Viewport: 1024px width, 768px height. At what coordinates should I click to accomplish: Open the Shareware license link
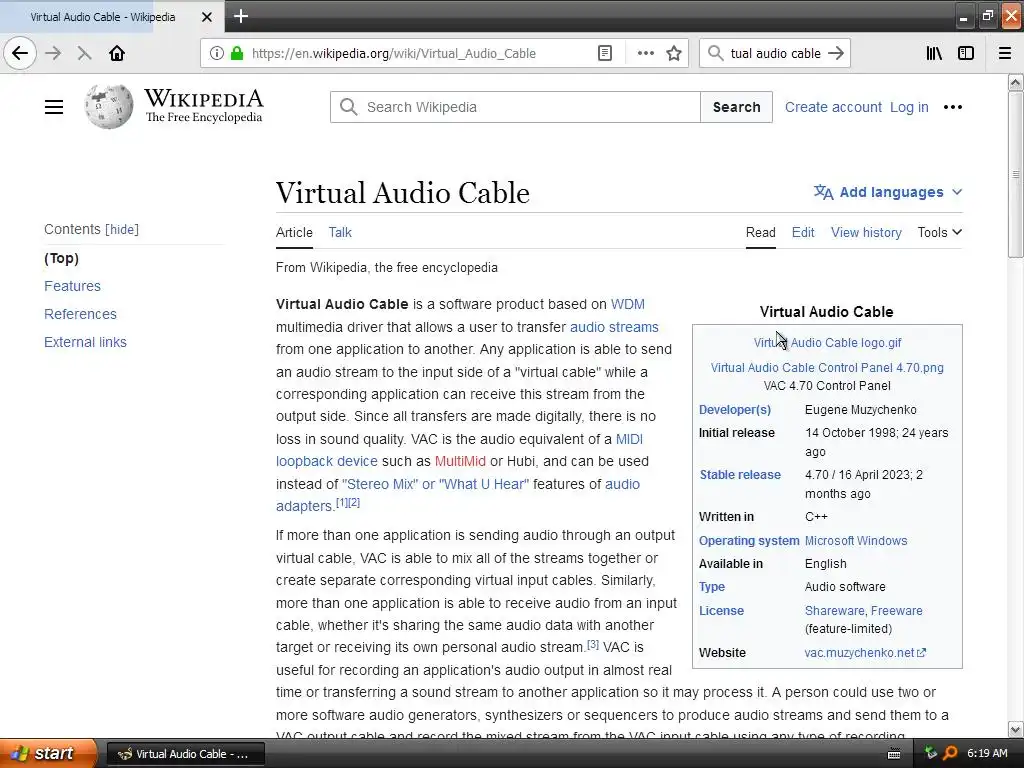point(834,611)
